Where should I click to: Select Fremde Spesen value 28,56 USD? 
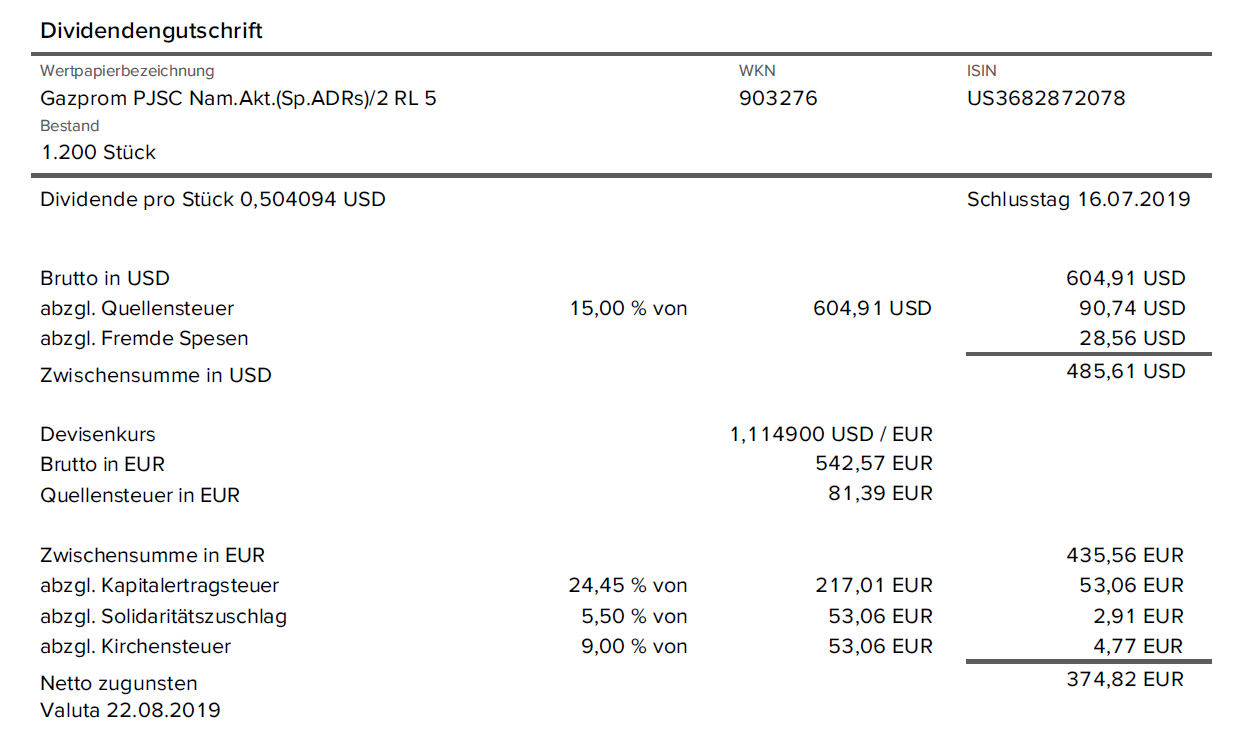(x=1131, y=338)
